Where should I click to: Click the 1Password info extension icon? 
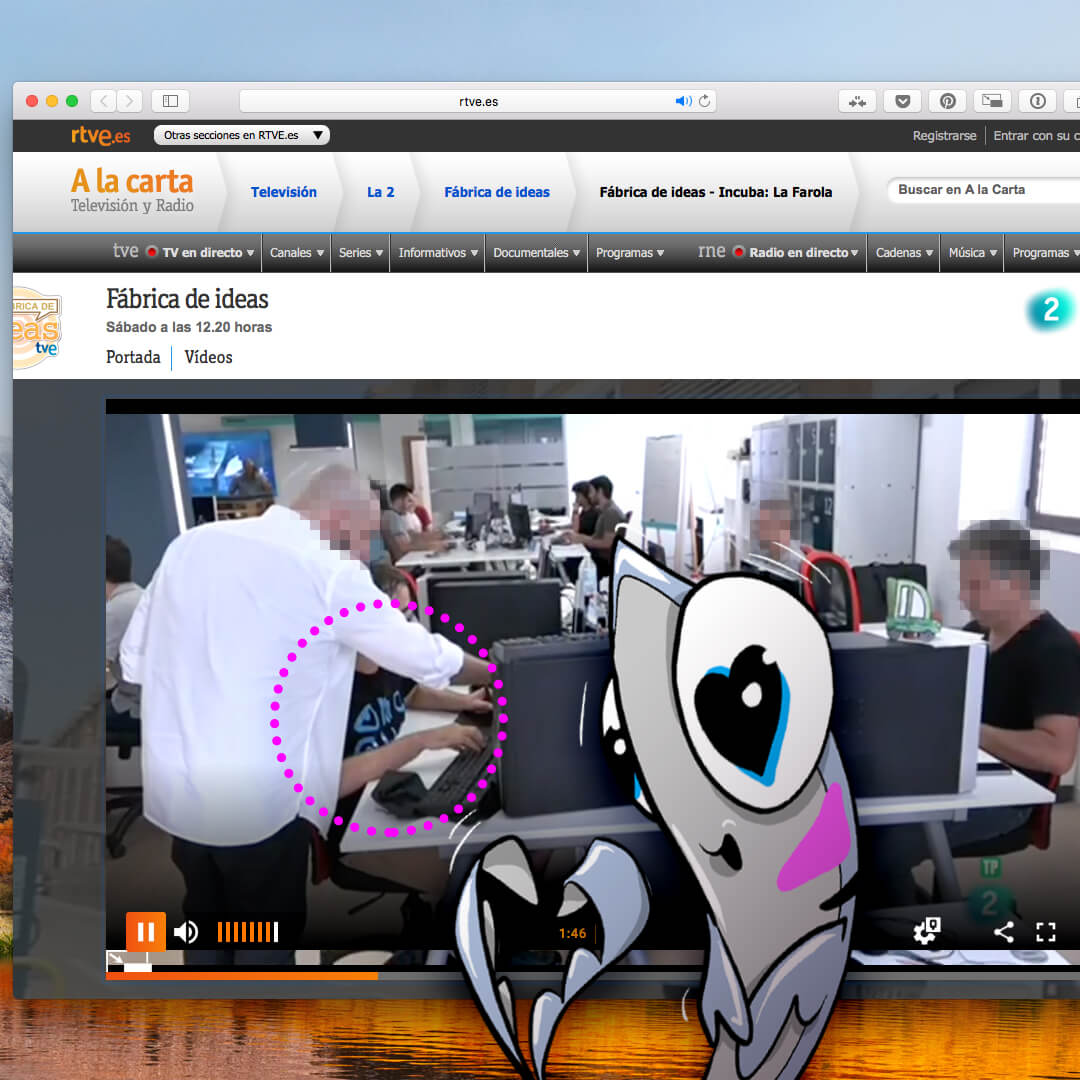tap(1037, 101)
